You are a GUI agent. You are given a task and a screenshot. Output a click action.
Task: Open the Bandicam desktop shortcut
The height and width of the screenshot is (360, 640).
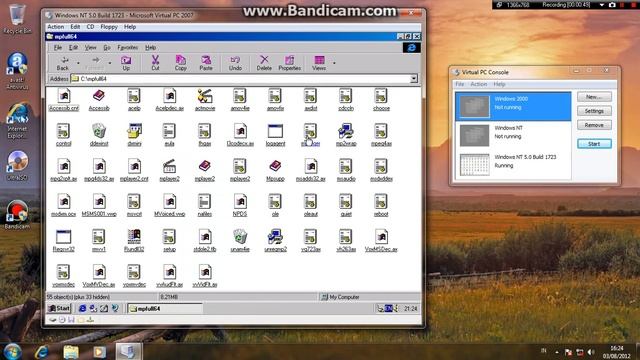pyautogui.click(x=17, y=215)
